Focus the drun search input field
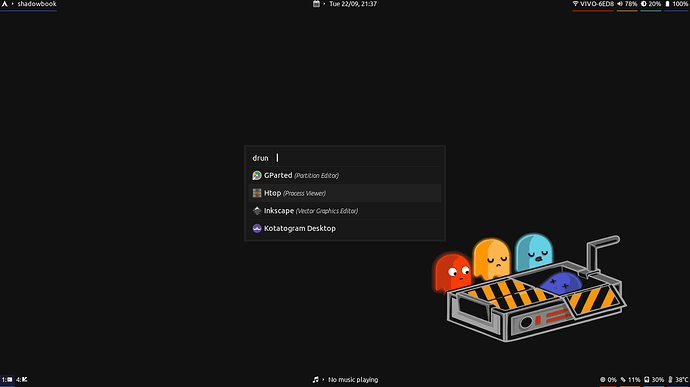Viewport: 690px width, 387px height. point(358,158)
